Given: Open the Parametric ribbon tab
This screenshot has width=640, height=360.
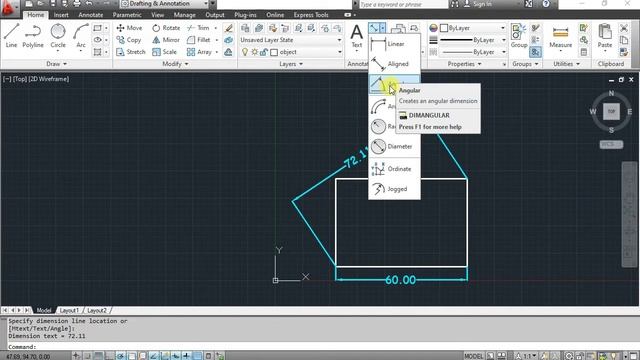Looking at the screenshot, I should coord(127,15).
